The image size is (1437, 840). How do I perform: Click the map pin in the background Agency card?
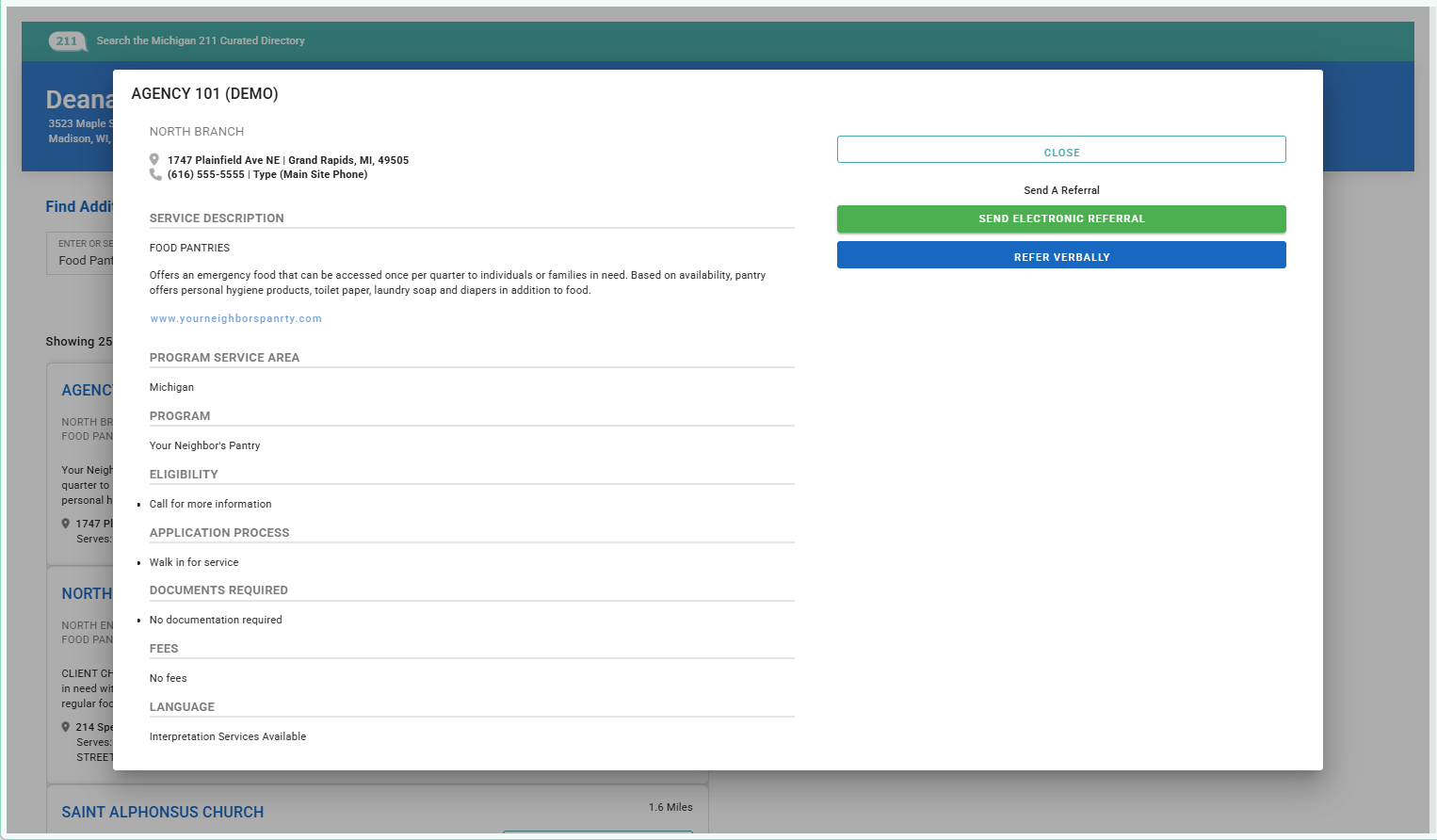tap(66, 524)
